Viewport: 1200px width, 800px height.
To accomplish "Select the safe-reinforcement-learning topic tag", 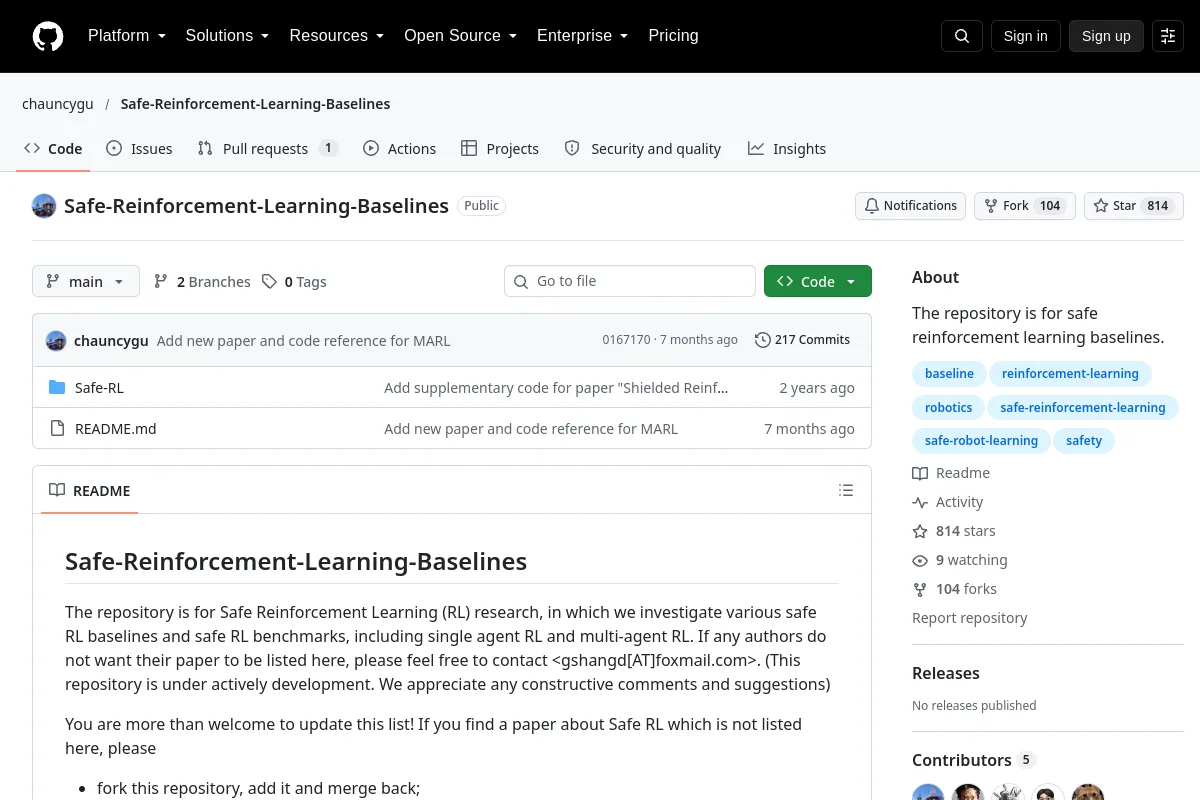I will (1083, 408).
